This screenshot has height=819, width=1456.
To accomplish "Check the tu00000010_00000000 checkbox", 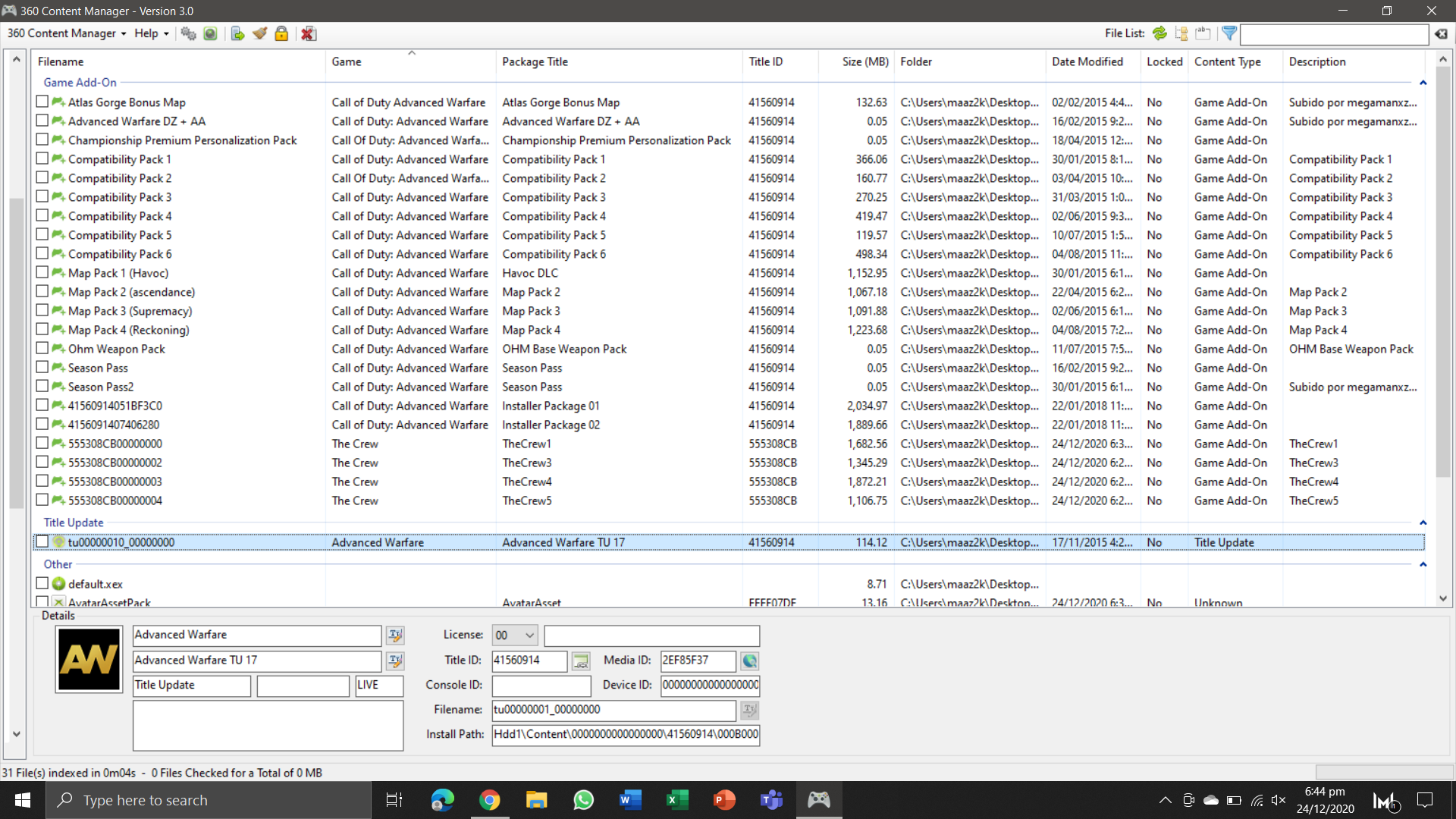I will pos(42,541).
